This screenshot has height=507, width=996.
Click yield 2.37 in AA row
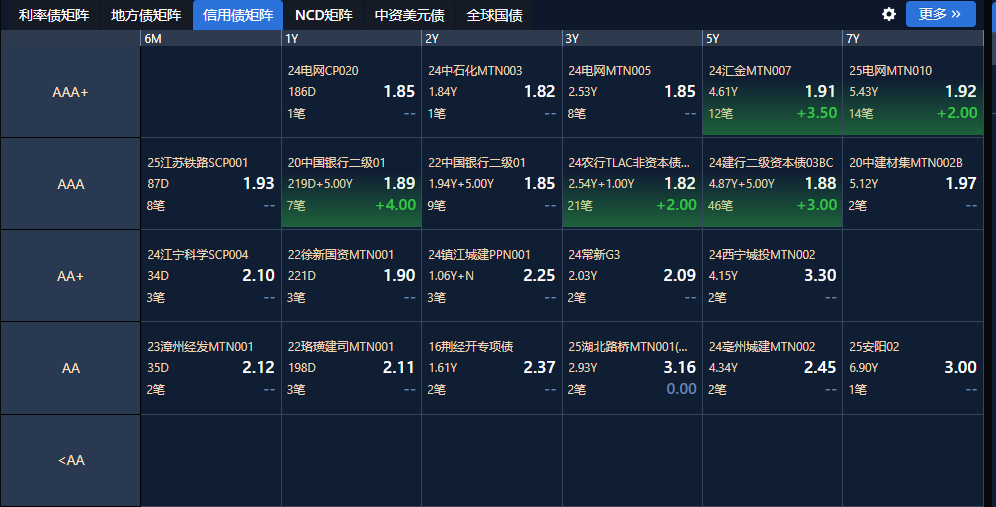(539, 368)
